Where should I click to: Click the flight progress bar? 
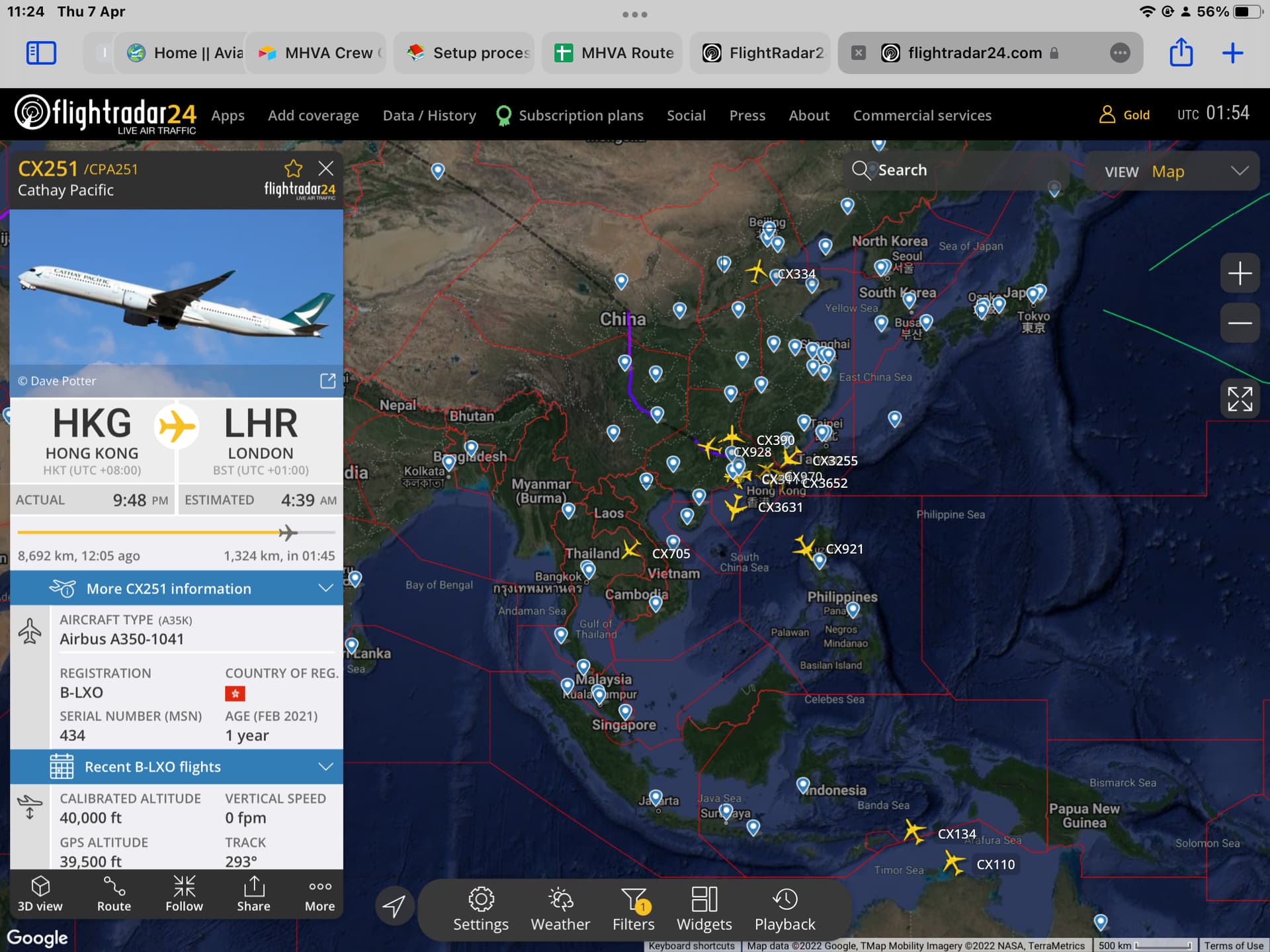click(x=177, y=532)
